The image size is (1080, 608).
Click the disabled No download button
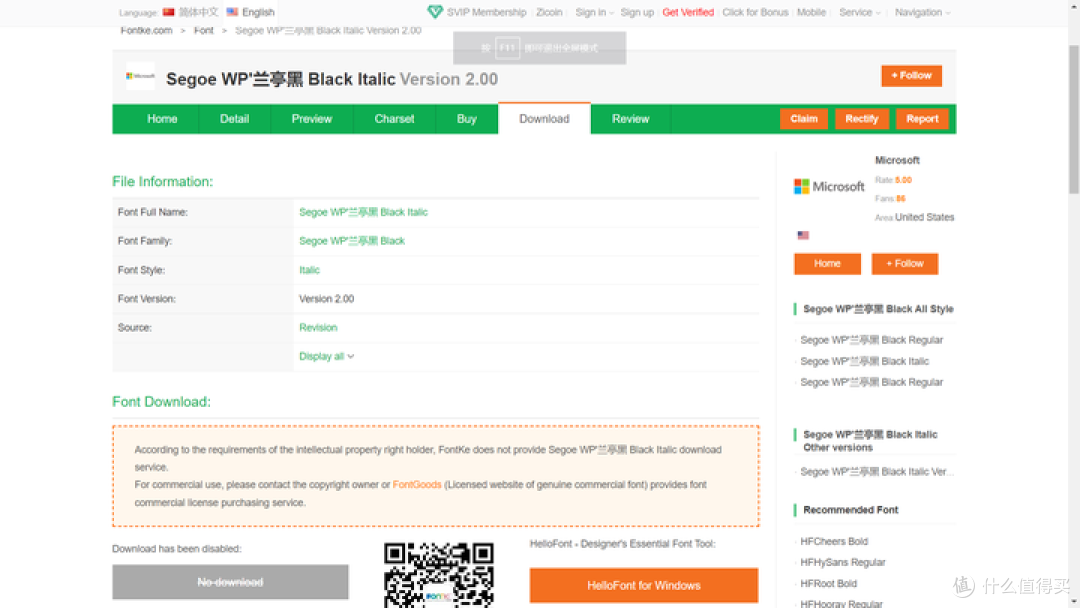[230, 583]
